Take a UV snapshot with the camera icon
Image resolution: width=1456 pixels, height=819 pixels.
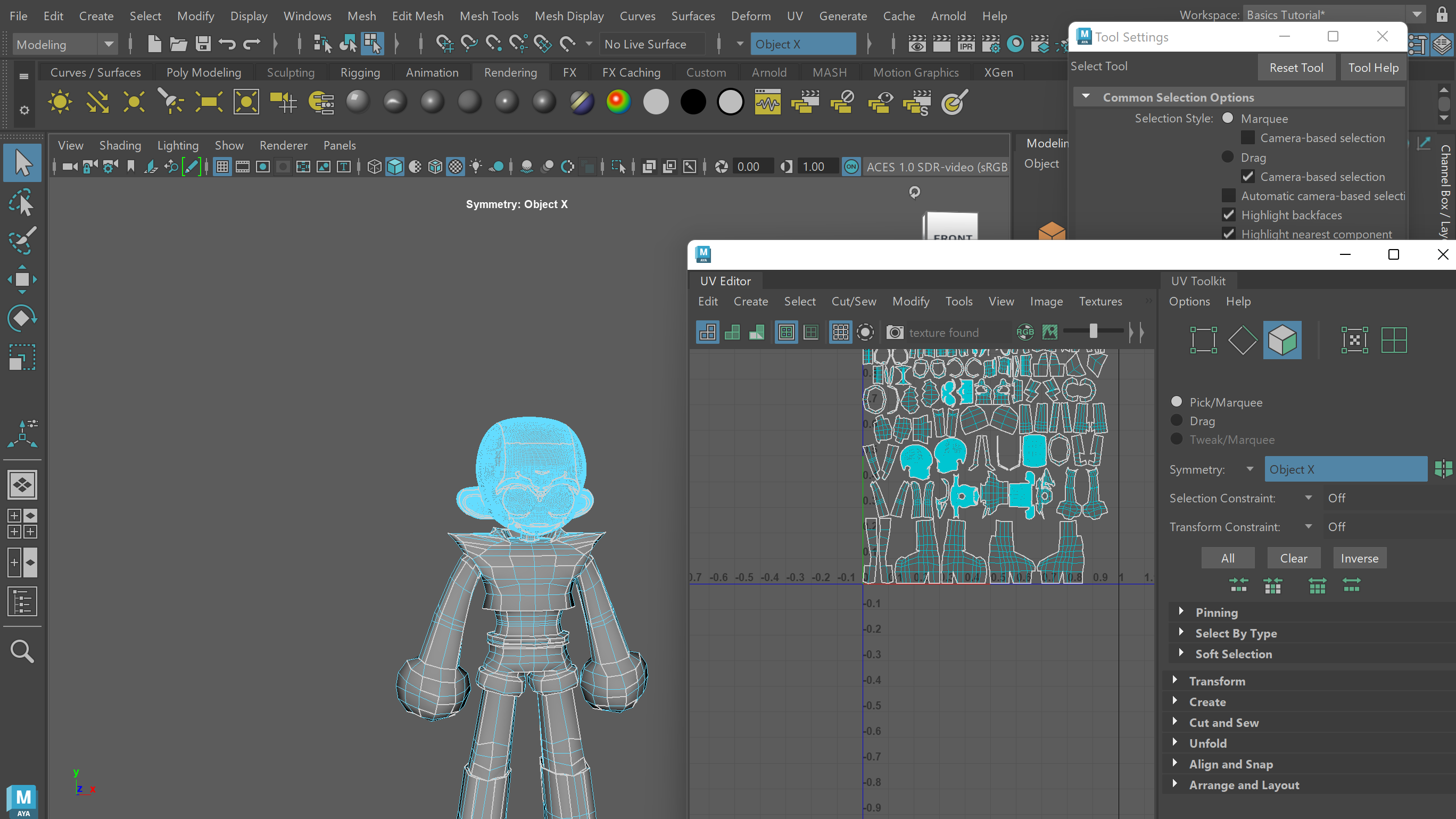tap(894, 333)
